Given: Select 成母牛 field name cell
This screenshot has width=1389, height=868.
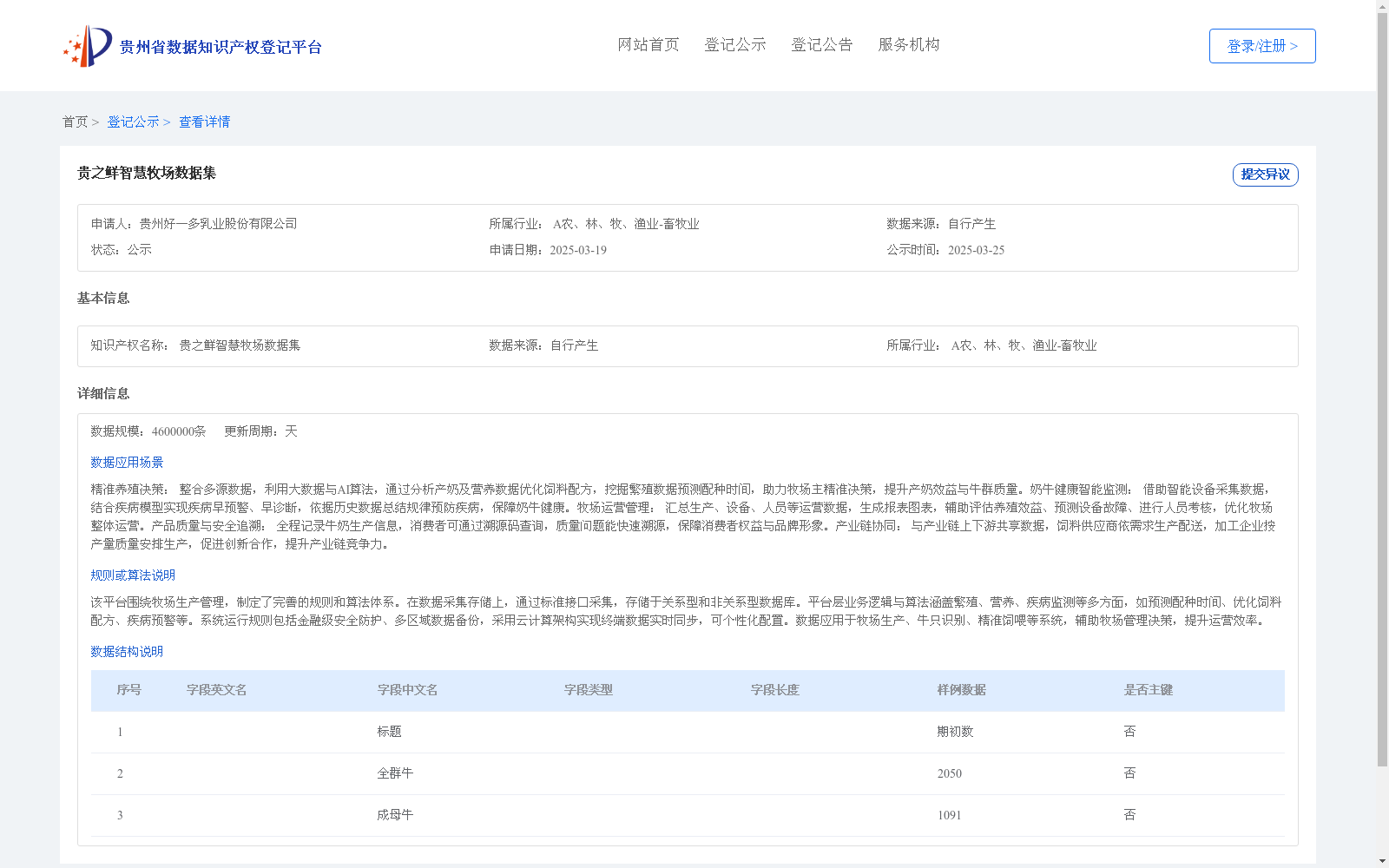Looking at the screenshot, I should tap(395, 815).
